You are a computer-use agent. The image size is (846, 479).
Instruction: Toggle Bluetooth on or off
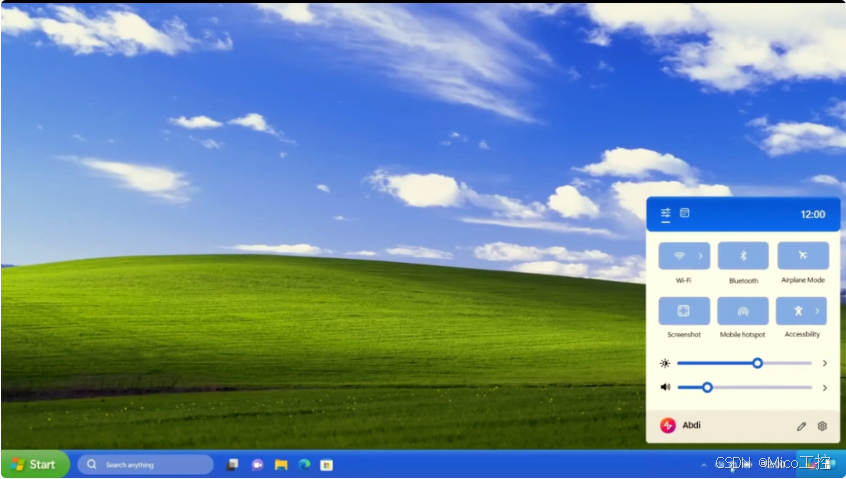(x=743, y=256)
